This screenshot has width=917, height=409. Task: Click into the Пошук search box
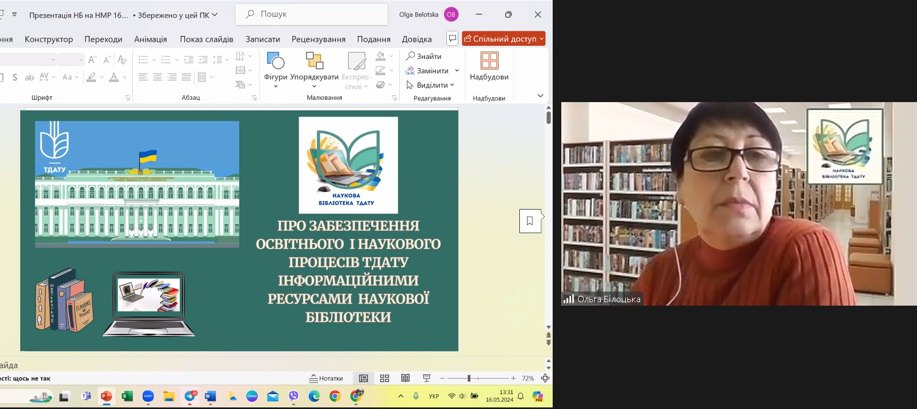[312, 15]
